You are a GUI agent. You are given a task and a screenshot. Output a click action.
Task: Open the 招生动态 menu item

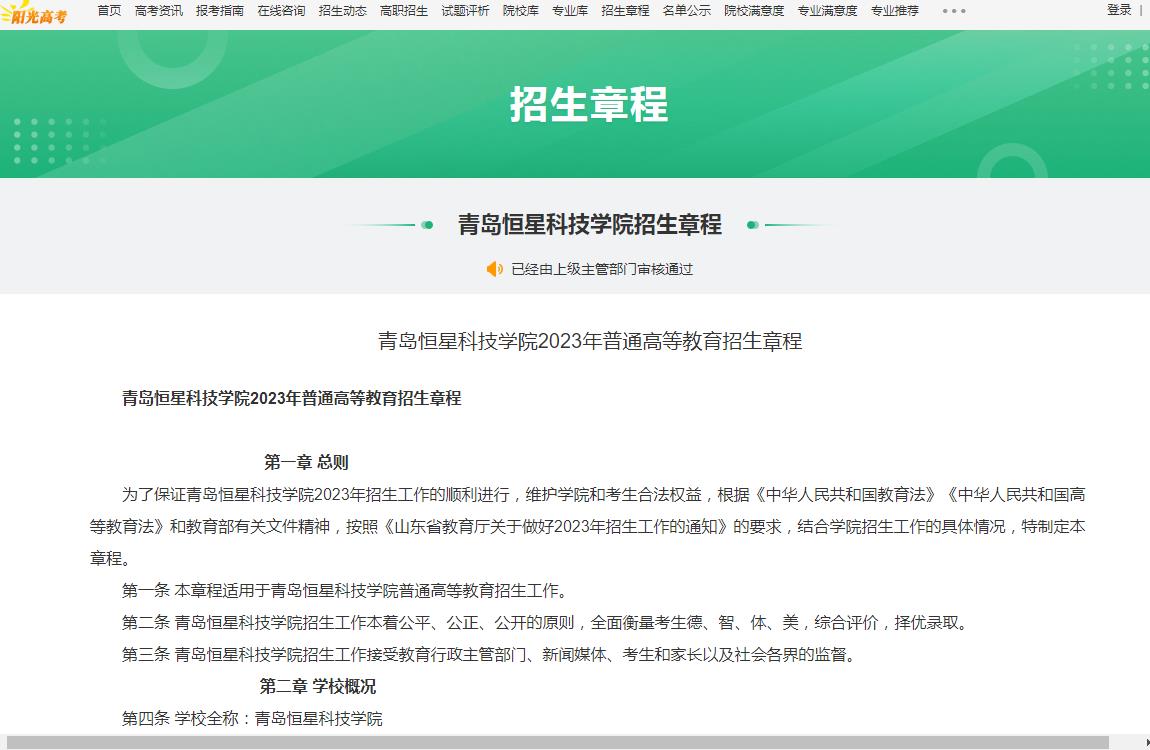[343, 10]
